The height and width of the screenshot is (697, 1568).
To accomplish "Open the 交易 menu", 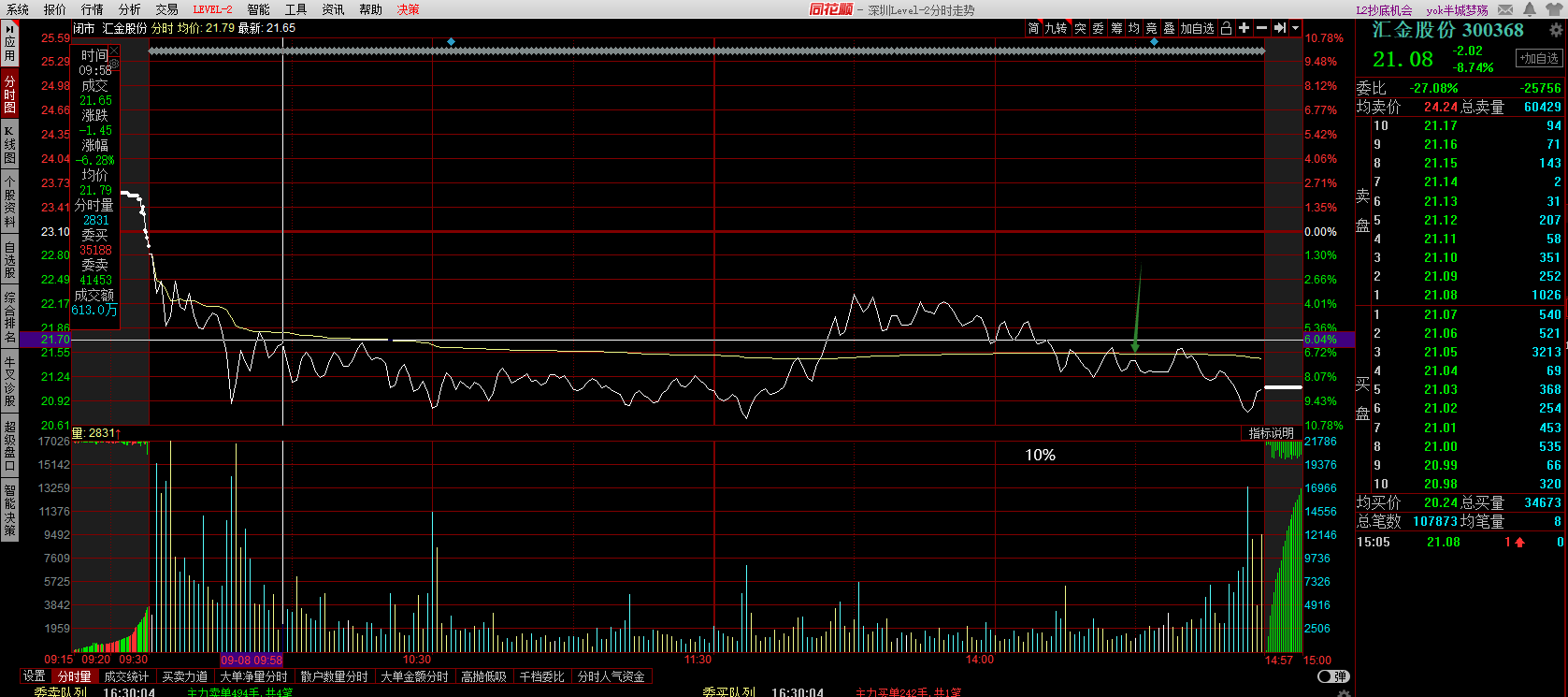I will 166,9.
